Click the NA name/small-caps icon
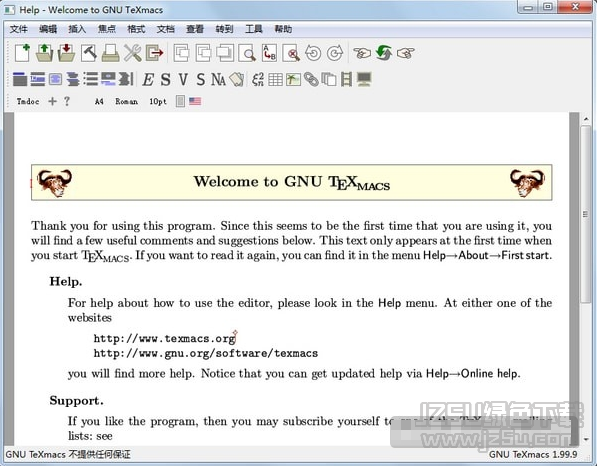The width and height of the screenshot is (597, 466). tap(218, 80)
